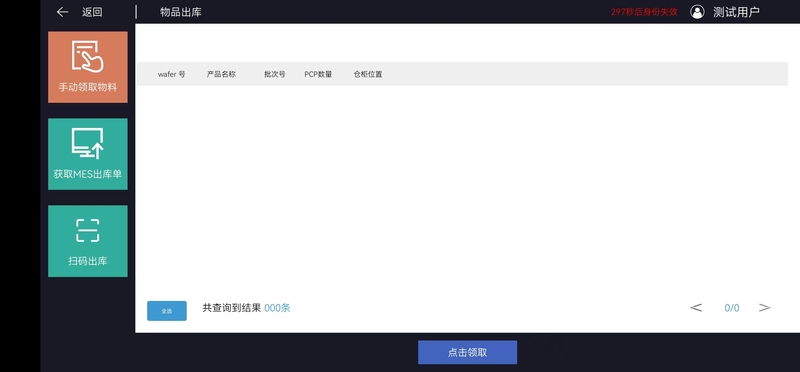The height and width of the screenshot is (372, 800).
Task: Click the 产品名称 column header
Action: coord(221,74)
